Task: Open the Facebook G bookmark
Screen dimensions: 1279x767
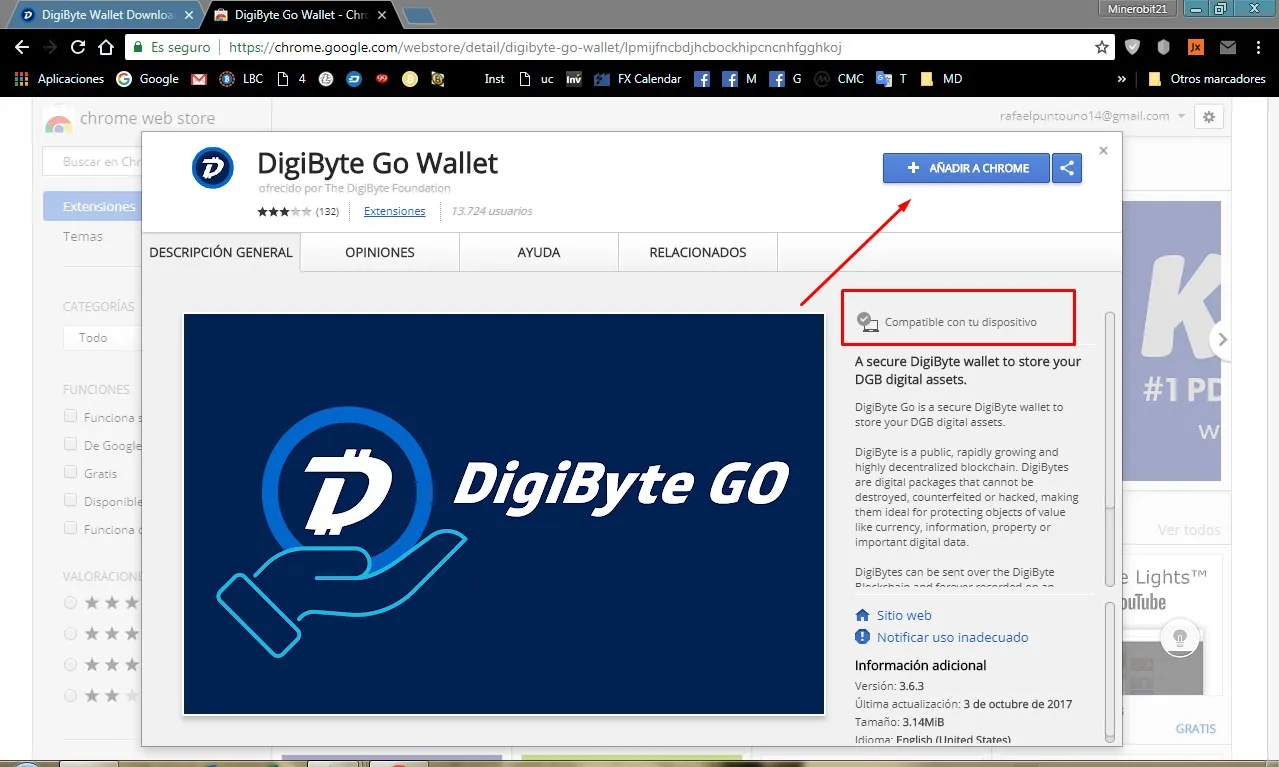Action: (785, 79)
